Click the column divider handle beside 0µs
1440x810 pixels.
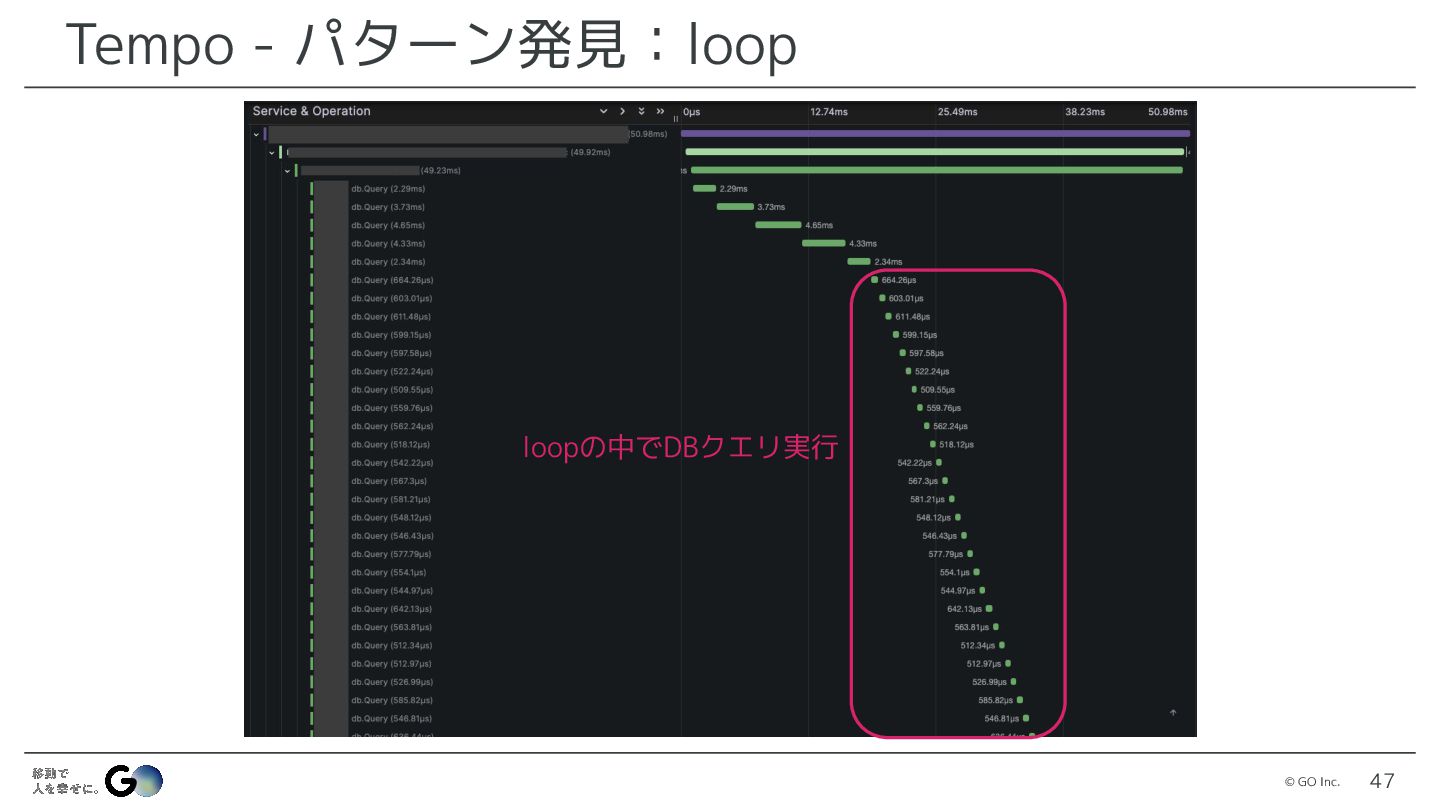click(x=676, y=118)
